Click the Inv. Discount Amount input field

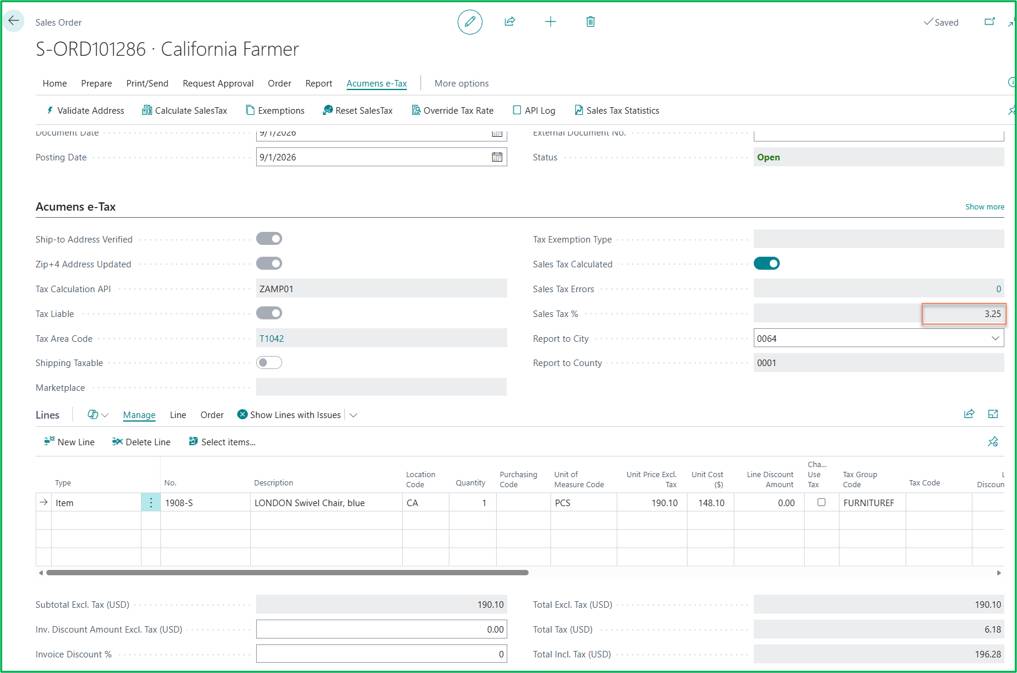pyautogui.click(x=381, y=629)
